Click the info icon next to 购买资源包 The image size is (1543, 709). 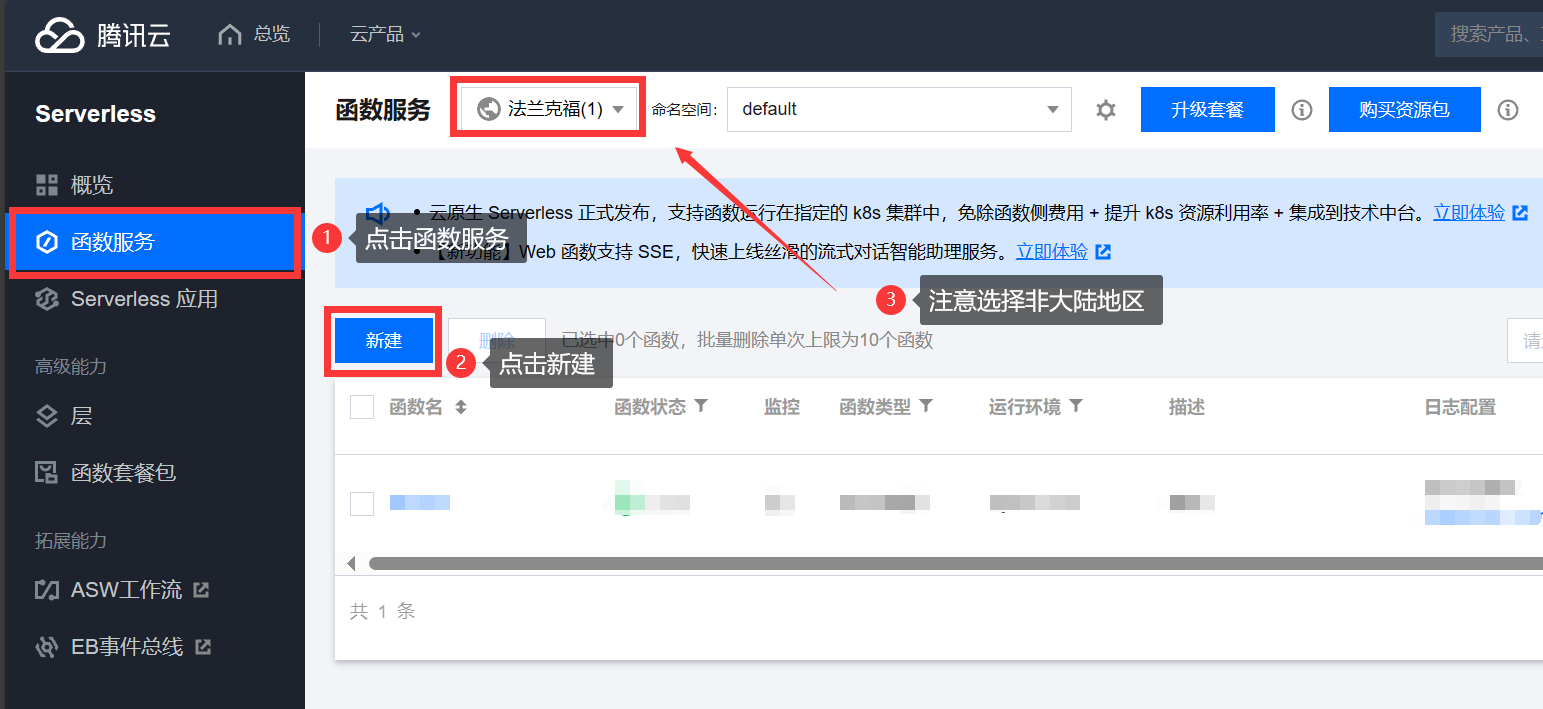(1508, 110)
